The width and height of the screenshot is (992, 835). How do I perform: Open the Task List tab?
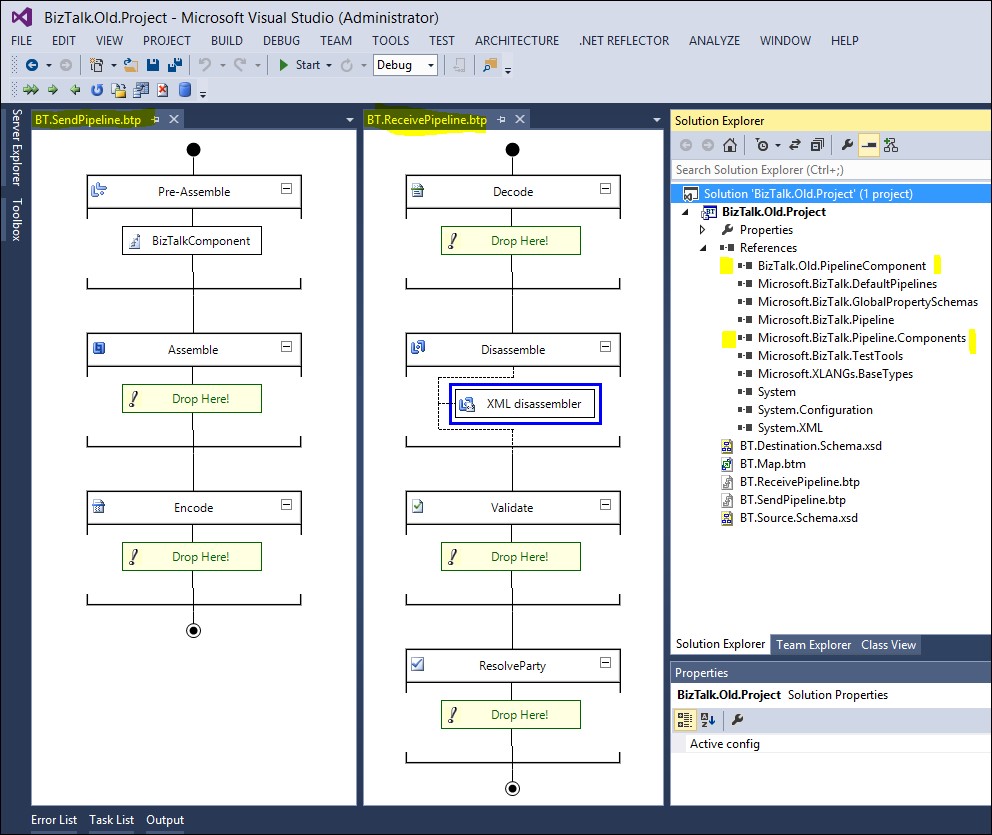pos(111,820)
